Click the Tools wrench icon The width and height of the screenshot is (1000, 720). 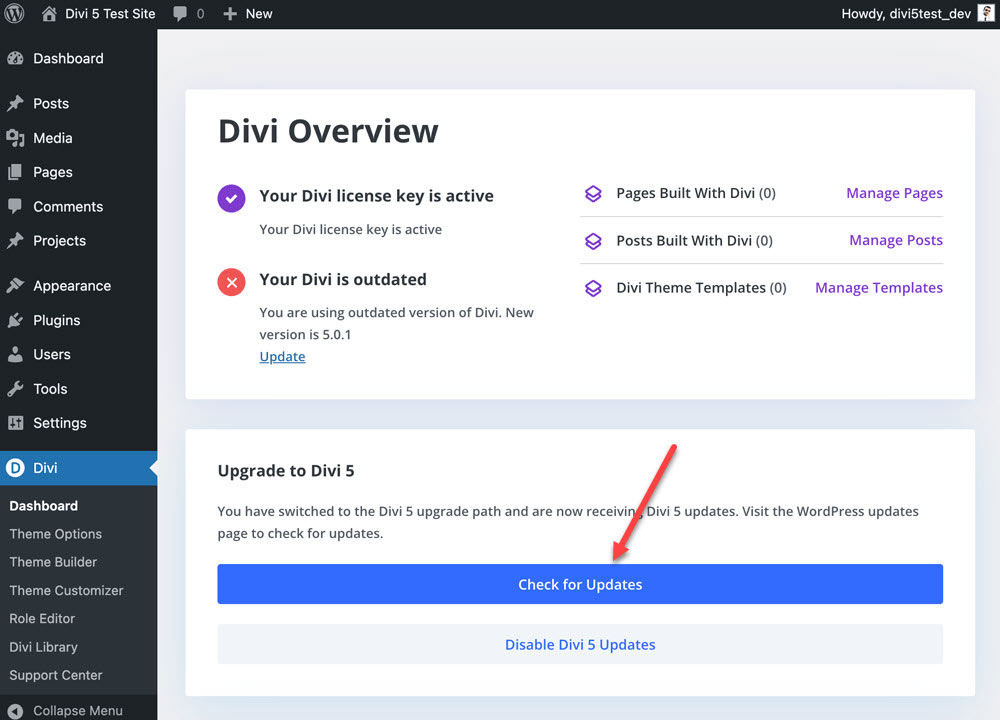[15, 389]
